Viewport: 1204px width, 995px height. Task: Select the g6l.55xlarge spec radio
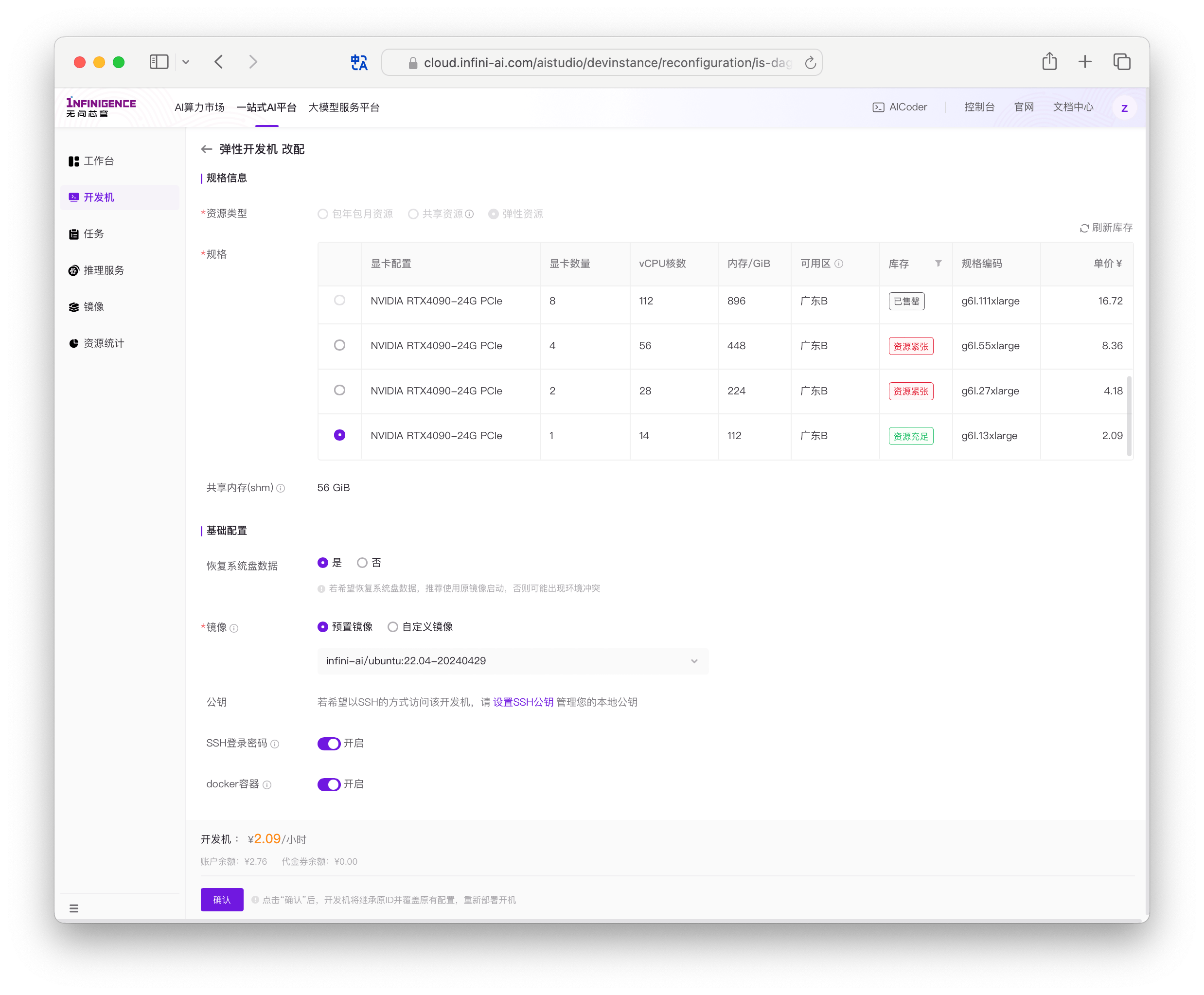click(340, 345)
